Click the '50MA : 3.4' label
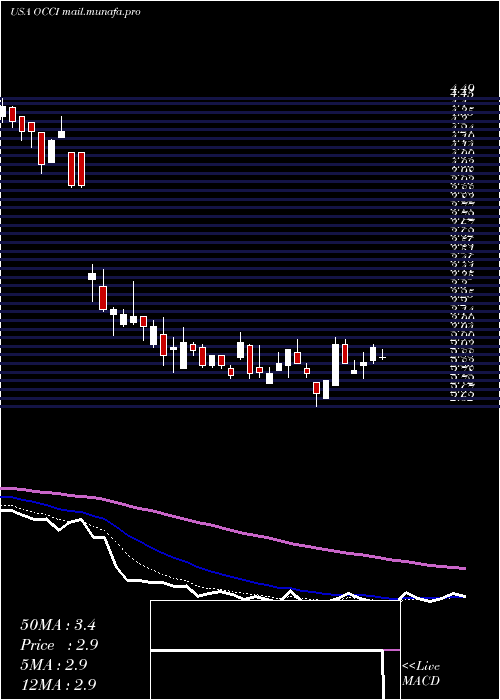 tap(58, 625)
